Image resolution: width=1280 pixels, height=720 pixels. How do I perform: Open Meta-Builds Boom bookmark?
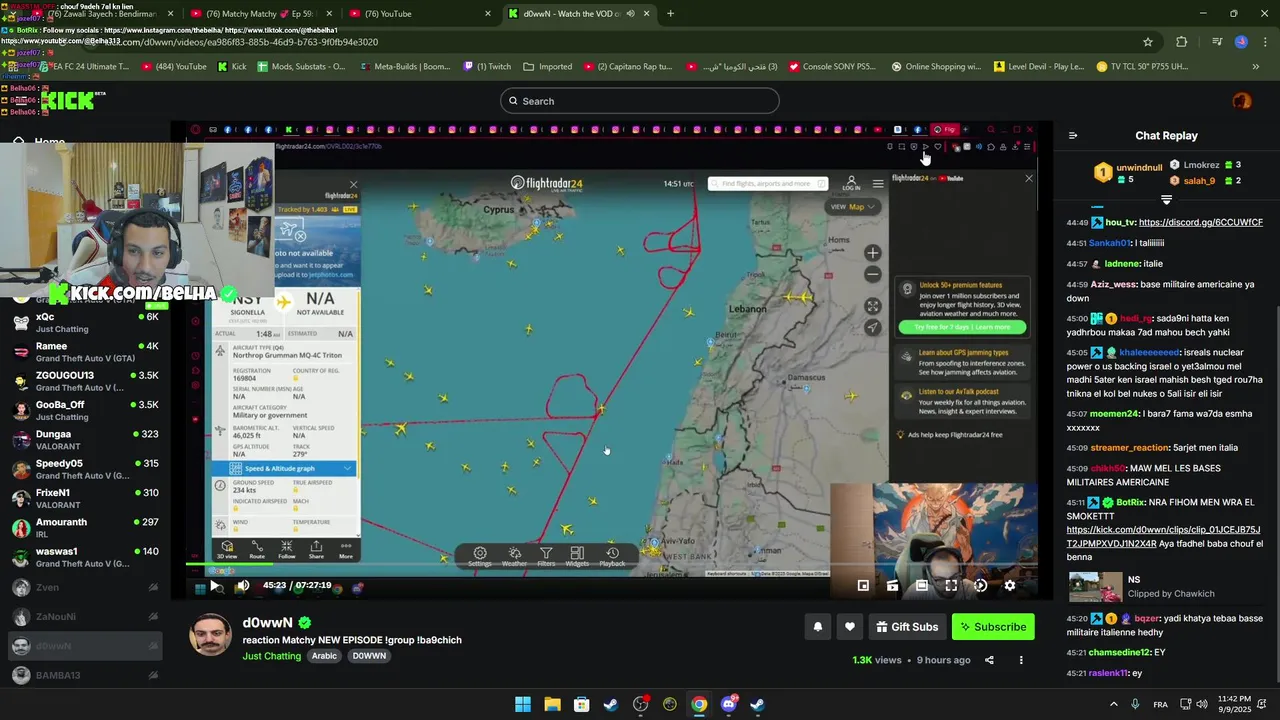pos(405,67)
